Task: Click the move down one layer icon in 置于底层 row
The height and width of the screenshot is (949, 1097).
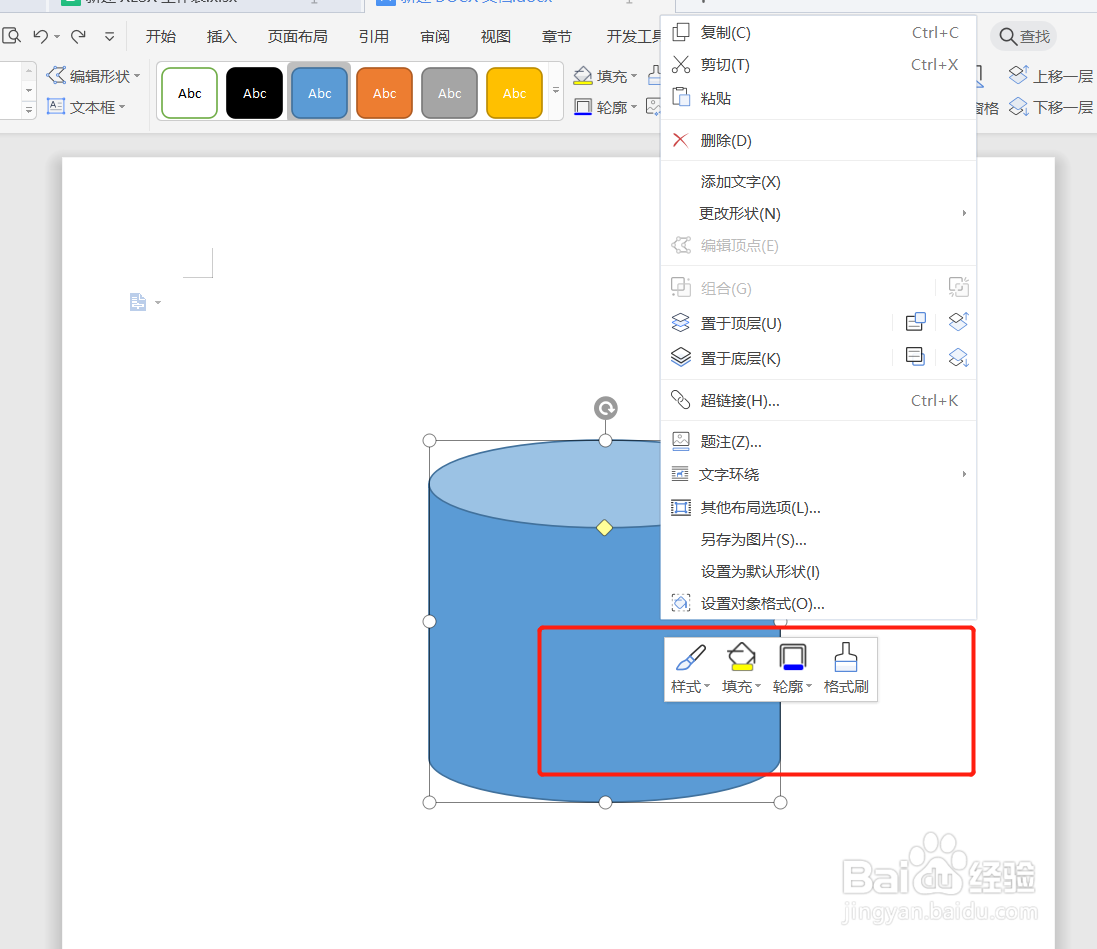Action: 958,357
